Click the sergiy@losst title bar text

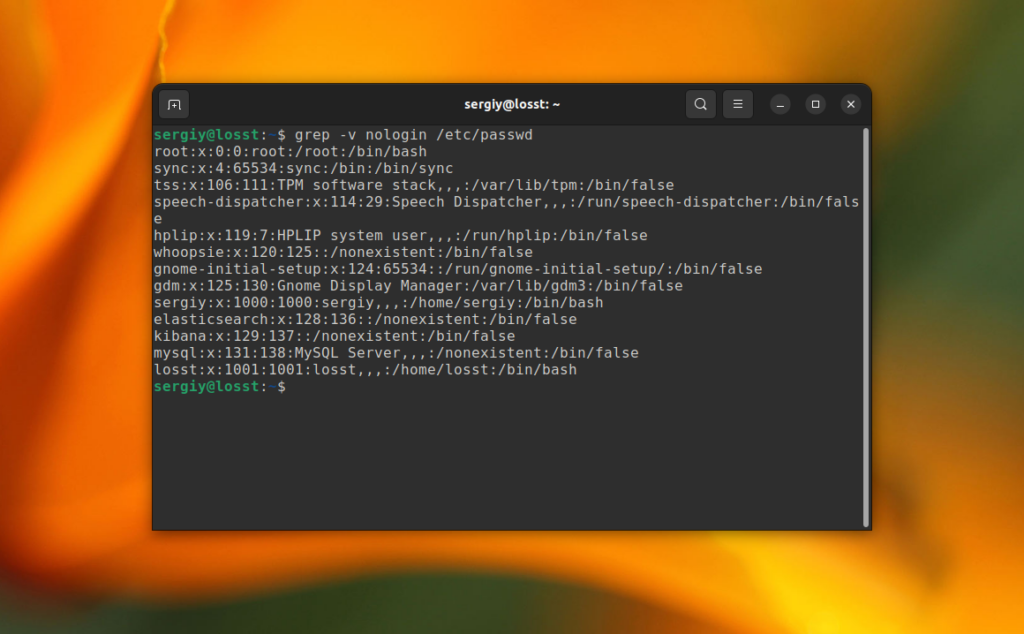click(x=512, y=104)
